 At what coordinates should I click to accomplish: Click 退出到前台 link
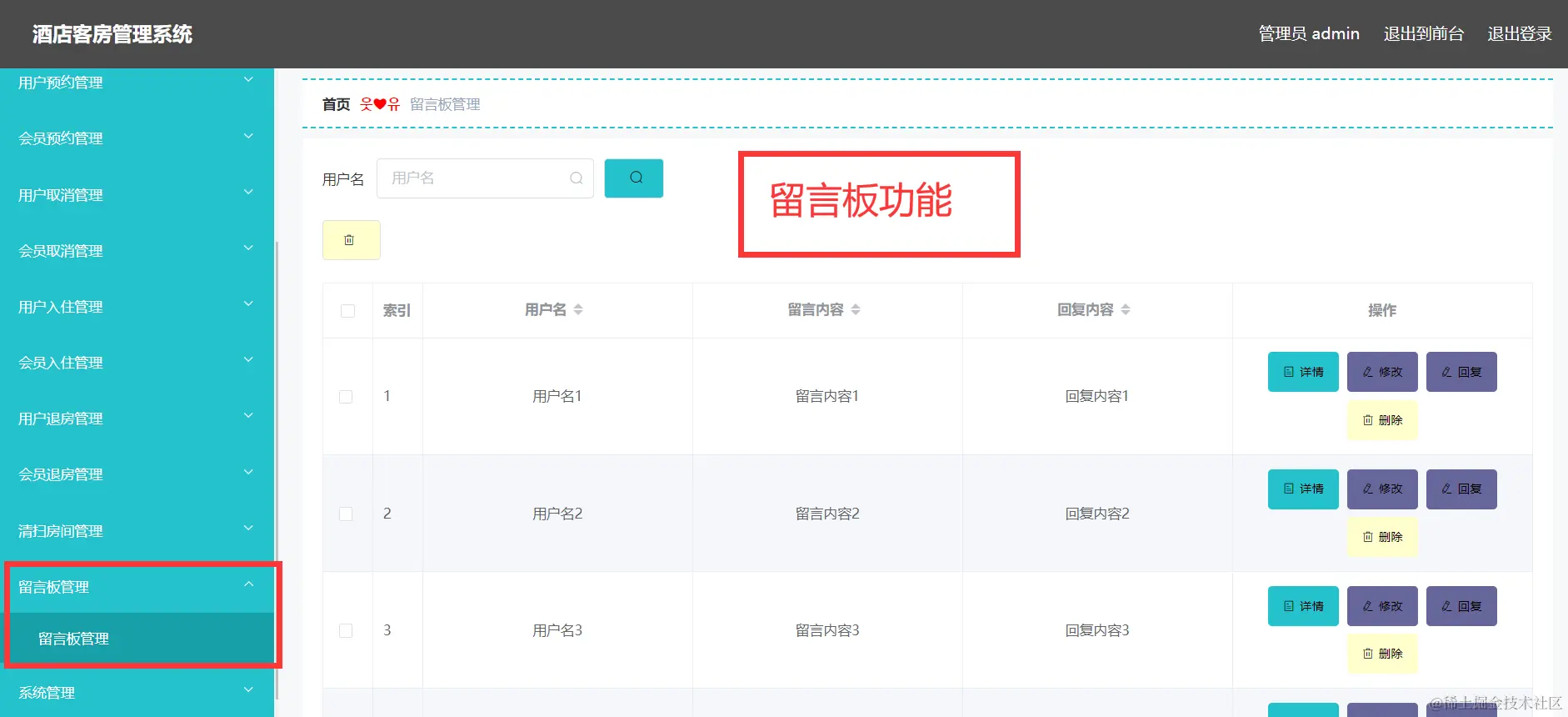point(1424,33)
